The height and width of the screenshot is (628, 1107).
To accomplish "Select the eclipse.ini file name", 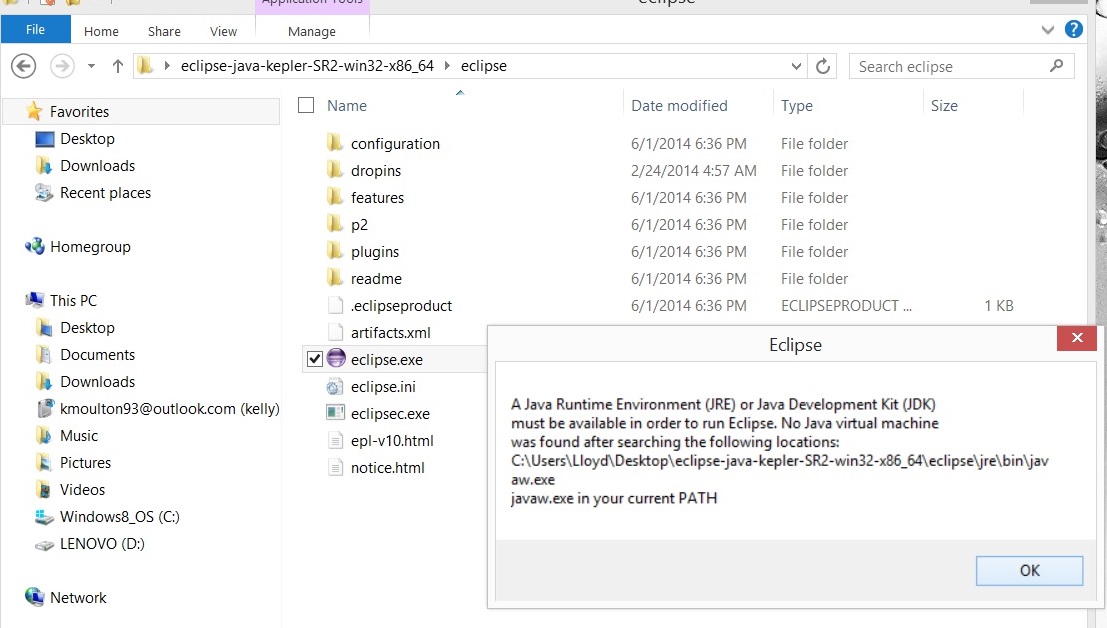I will [x=383, y=387].
